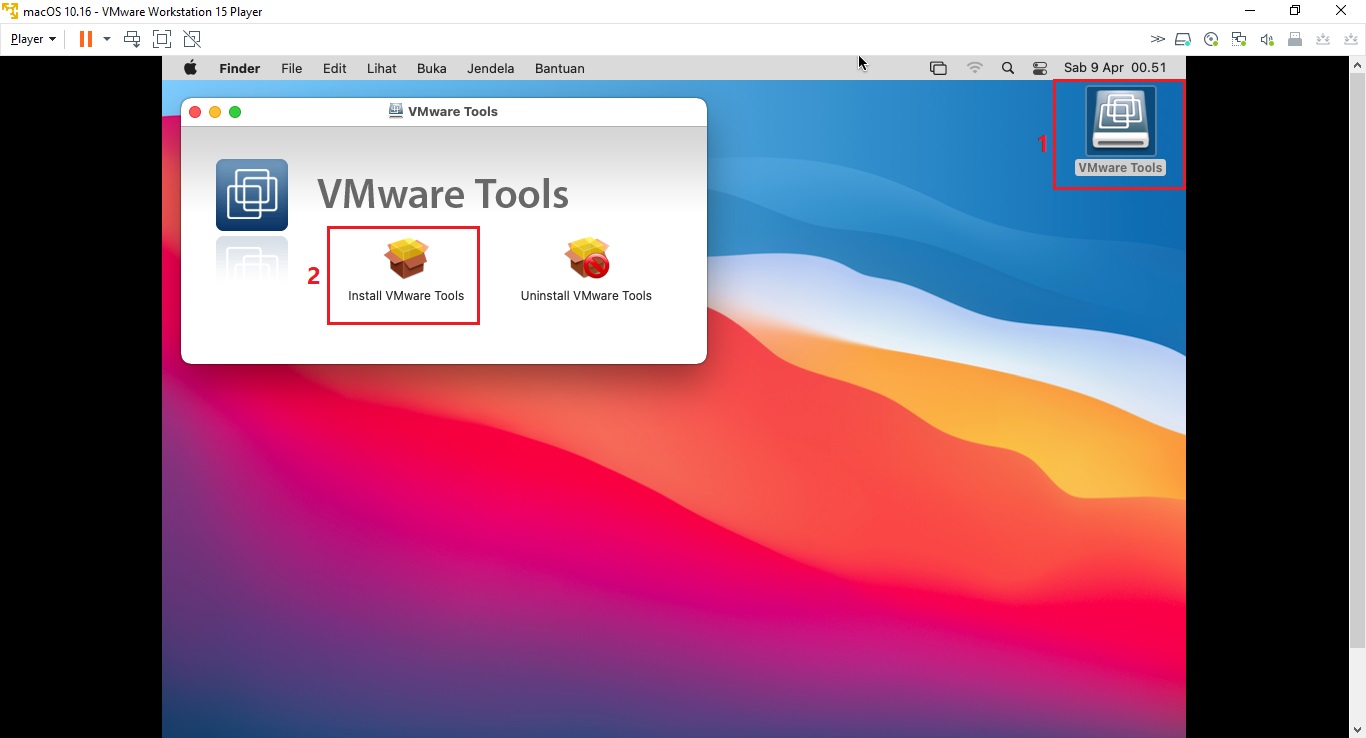1366x738 pixels.
Task: Click the Uninstall VMware Tools label
Action: [586, 296]
